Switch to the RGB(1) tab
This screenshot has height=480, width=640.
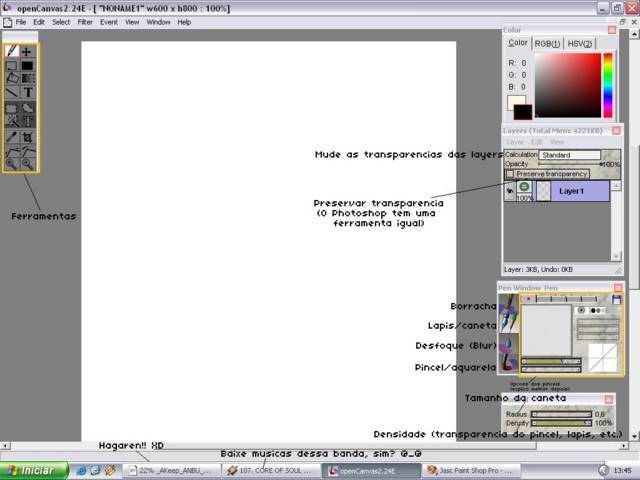[x=547, y=44]
